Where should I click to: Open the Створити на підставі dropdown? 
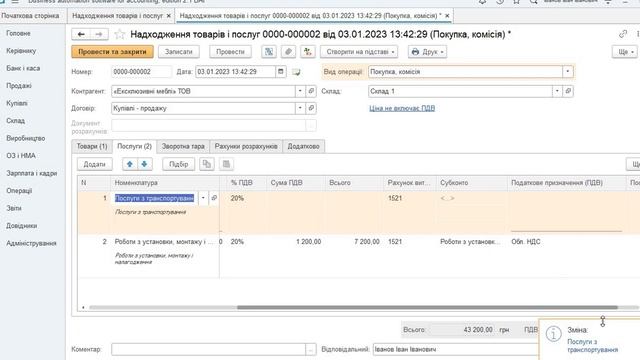click(x=359, y=52)
